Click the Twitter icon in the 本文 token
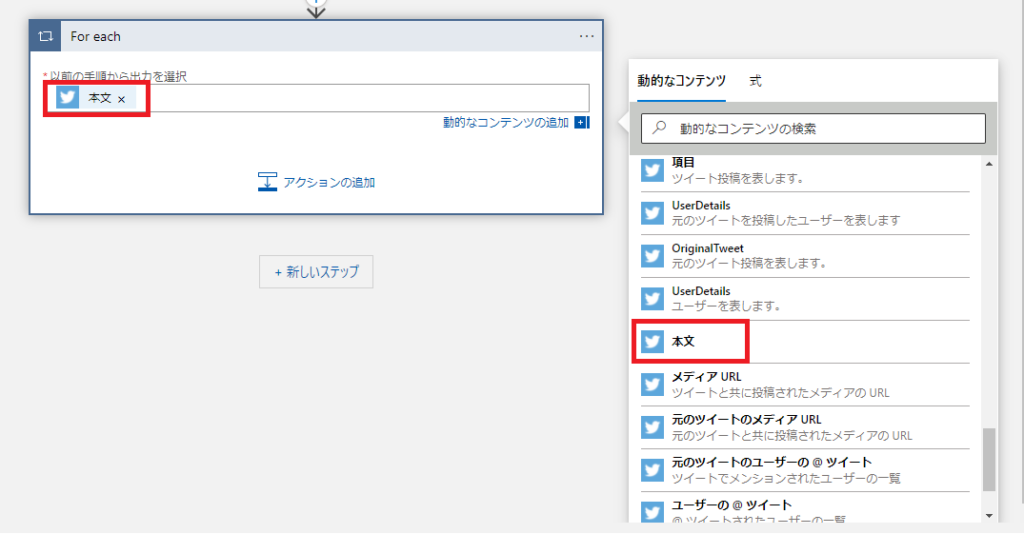This screenshot has width=1024, height=534. click(68, 98)
